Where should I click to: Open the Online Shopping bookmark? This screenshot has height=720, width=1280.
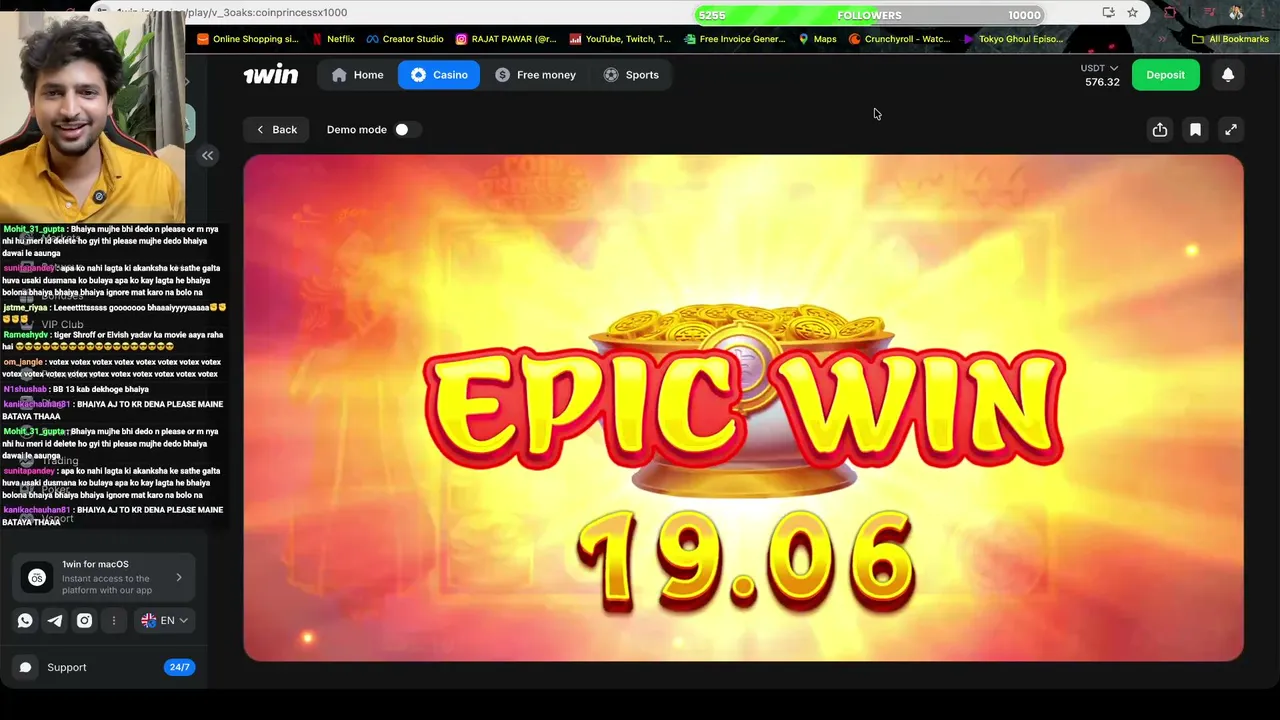[x=248, y=39]
